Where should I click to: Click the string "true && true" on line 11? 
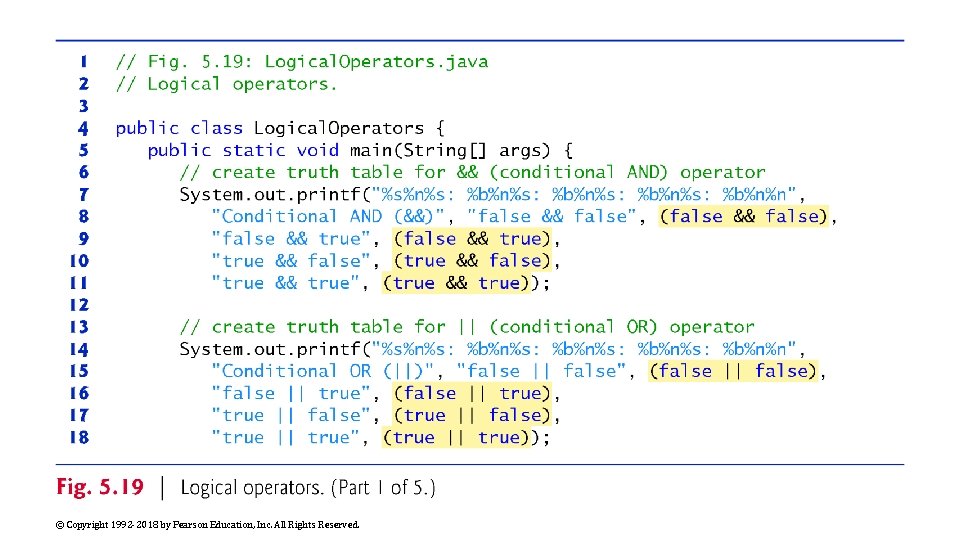tap(285, 283)
